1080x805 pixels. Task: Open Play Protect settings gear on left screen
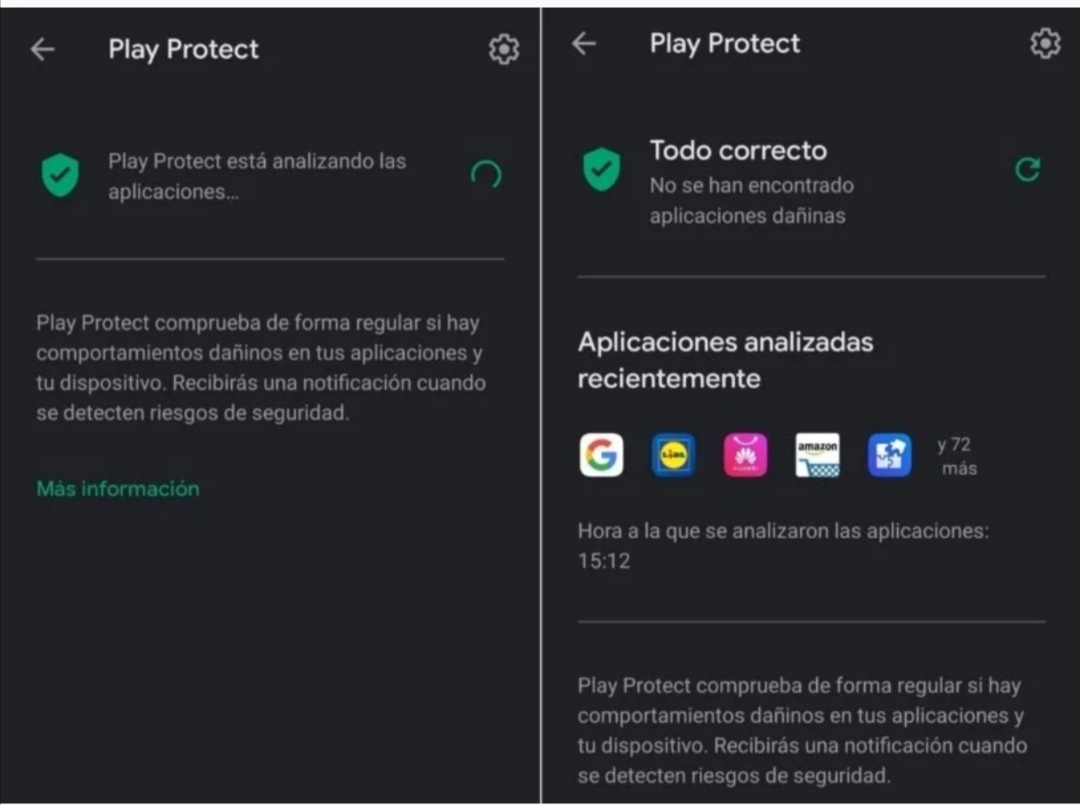point(504,48)
